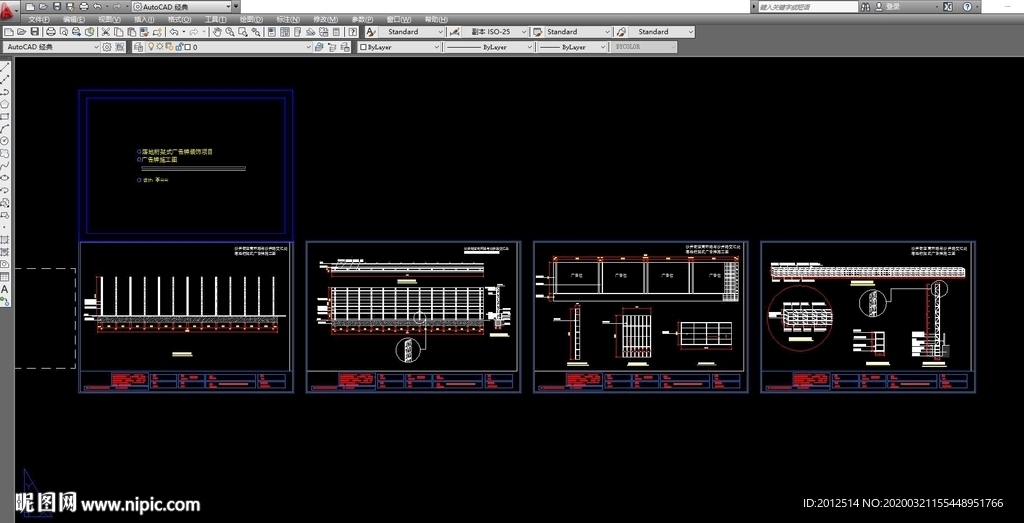1024x523 pixels.
Task: Toggle the layer lock padlock icon
Action: pyautogui.click(x=178, y=47)
